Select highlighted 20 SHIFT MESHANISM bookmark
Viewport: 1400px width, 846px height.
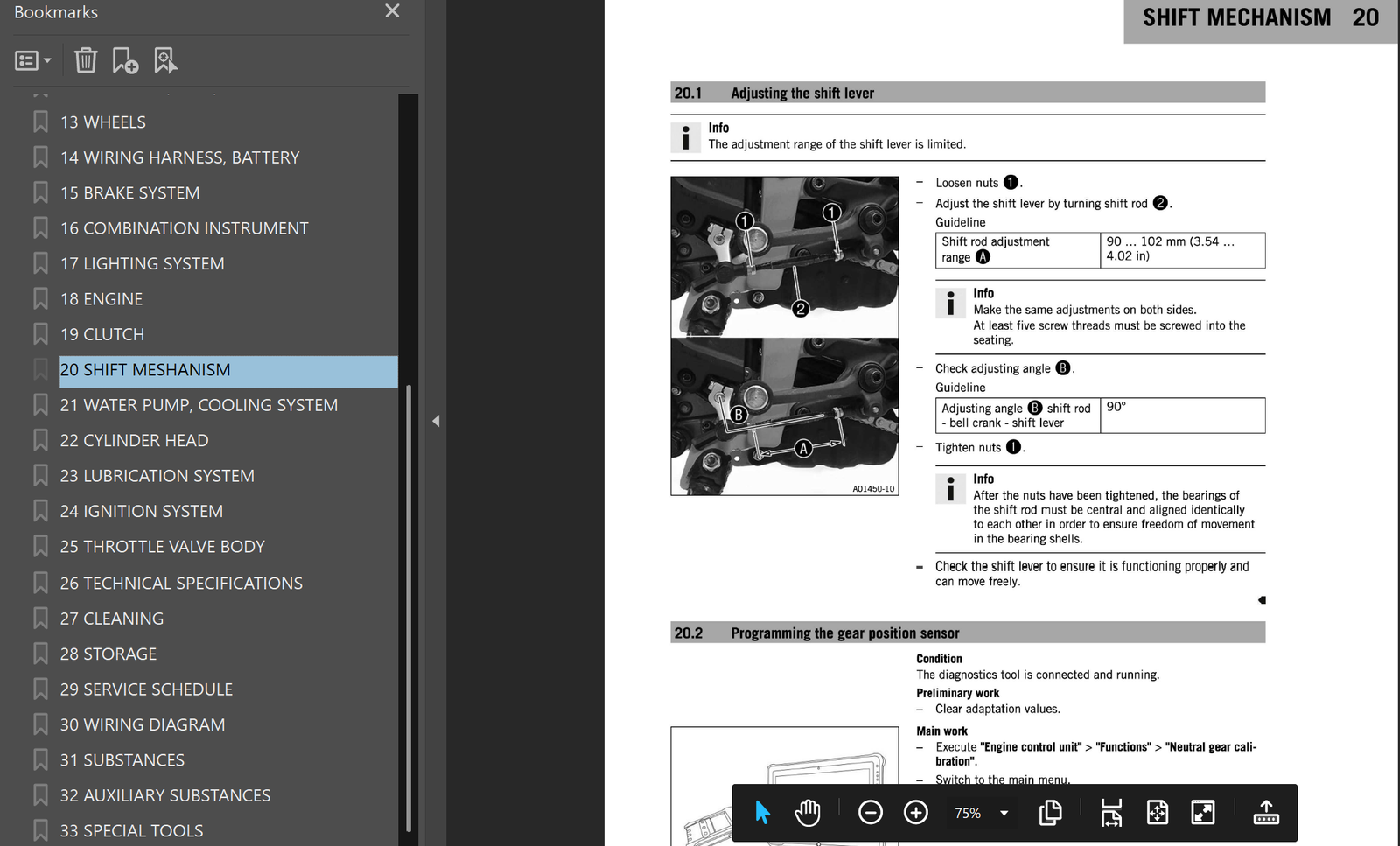point(227,371)
